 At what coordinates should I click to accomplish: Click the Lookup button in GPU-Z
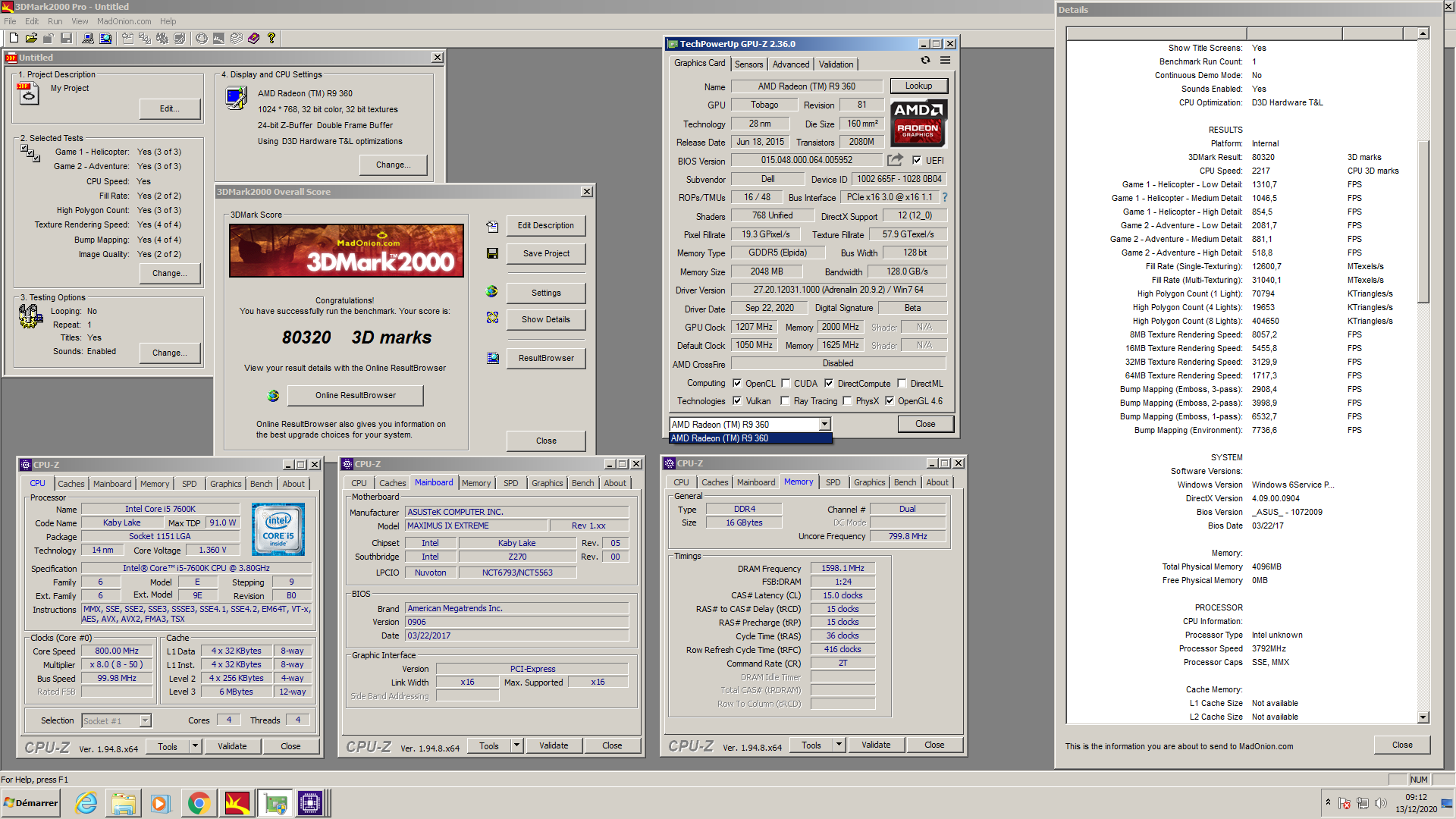pyautogui.click(x=918, y=86)
